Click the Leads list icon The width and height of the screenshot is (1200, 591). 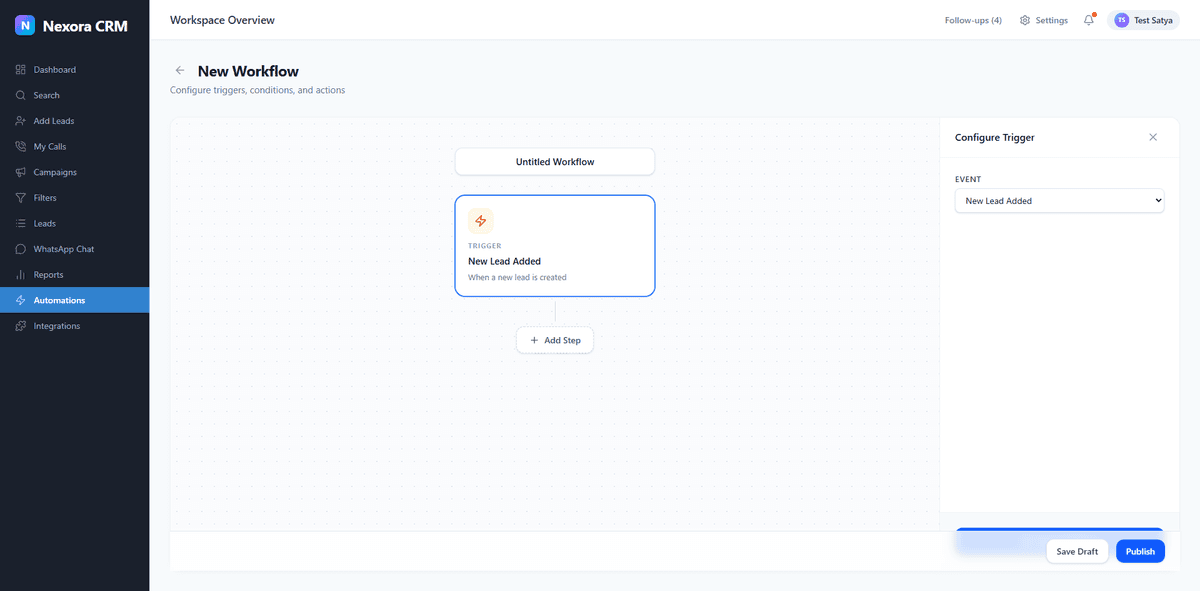point(21,223)
